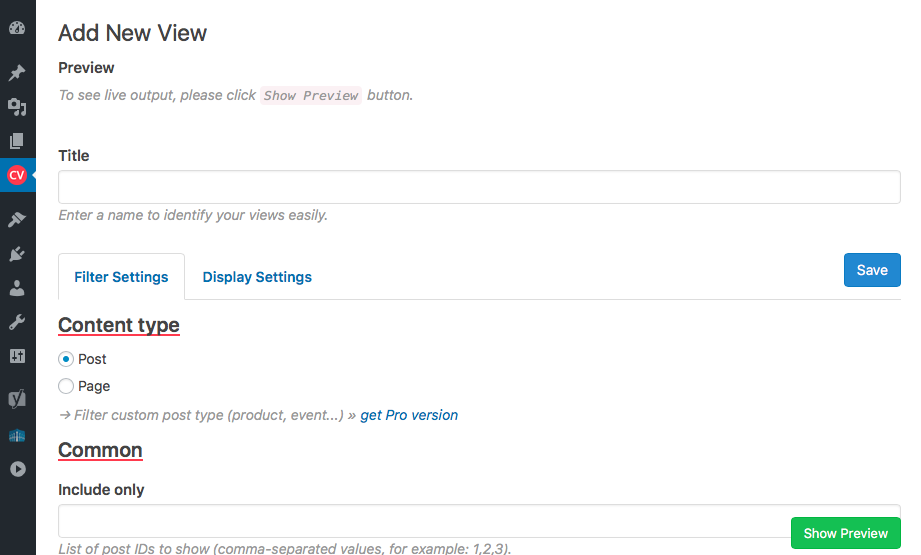This screenshot has height=555, width=921.
Task: Open the Dashboard icon in sidebar
Action: click(x=17, y=28)
